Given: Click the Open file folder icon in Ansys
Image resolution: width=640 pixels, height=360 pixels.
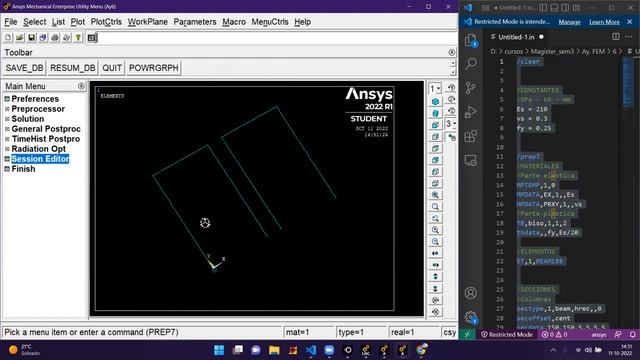Looking at the screenshot, I should tap(20, 38).
